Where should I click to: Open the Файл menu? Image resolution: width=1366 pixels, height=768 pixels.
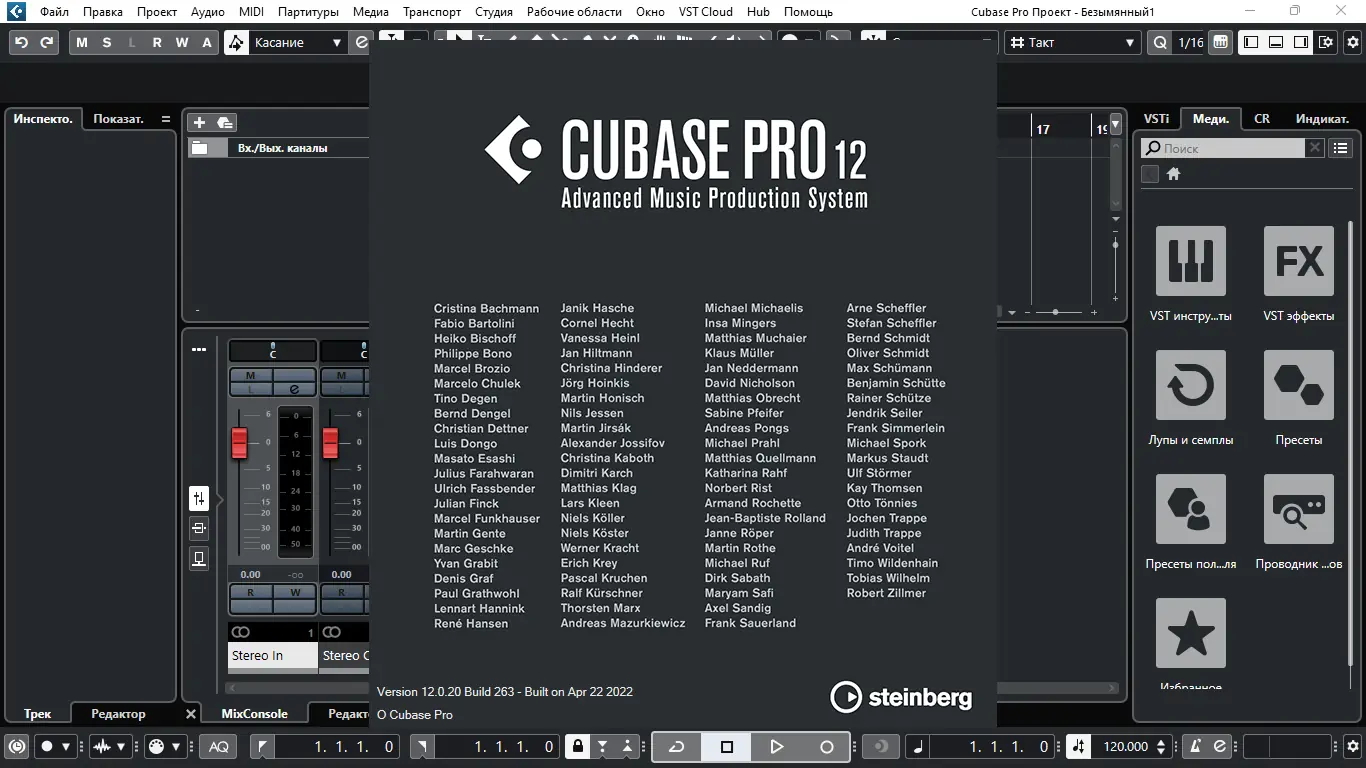click(x=55, y=11)
